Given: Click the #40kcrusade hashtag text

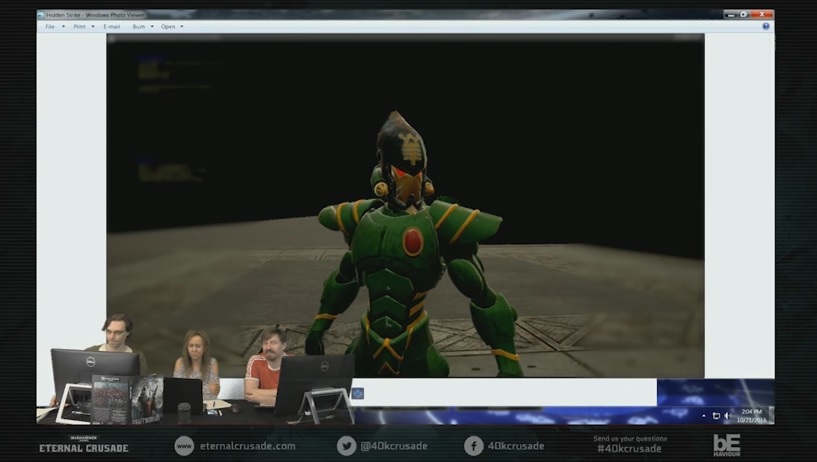Looking at the screenshot, I should pyautogui.click(x=629, y=448).
